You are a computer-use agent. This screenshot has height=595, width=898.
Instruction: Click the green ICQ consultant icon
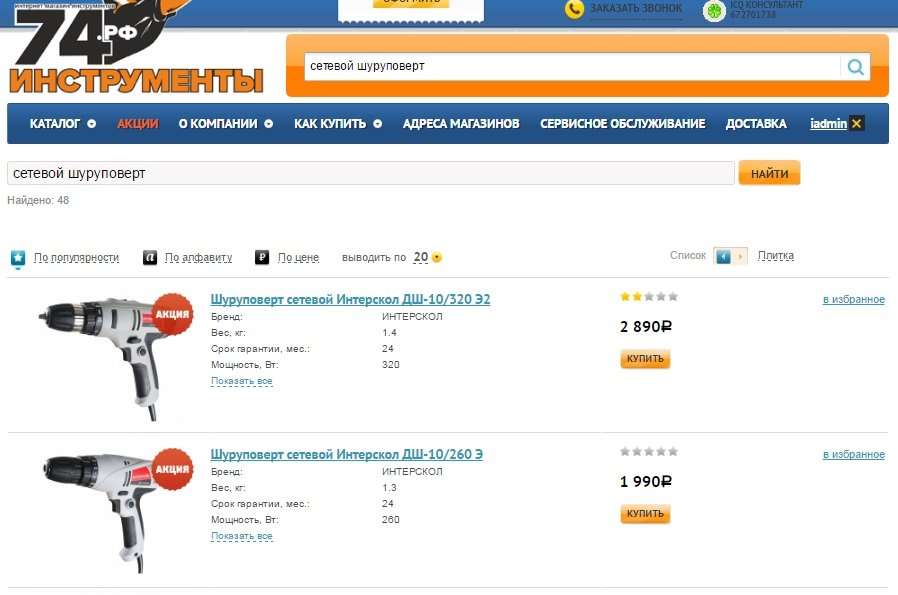[x=714, y=10]
